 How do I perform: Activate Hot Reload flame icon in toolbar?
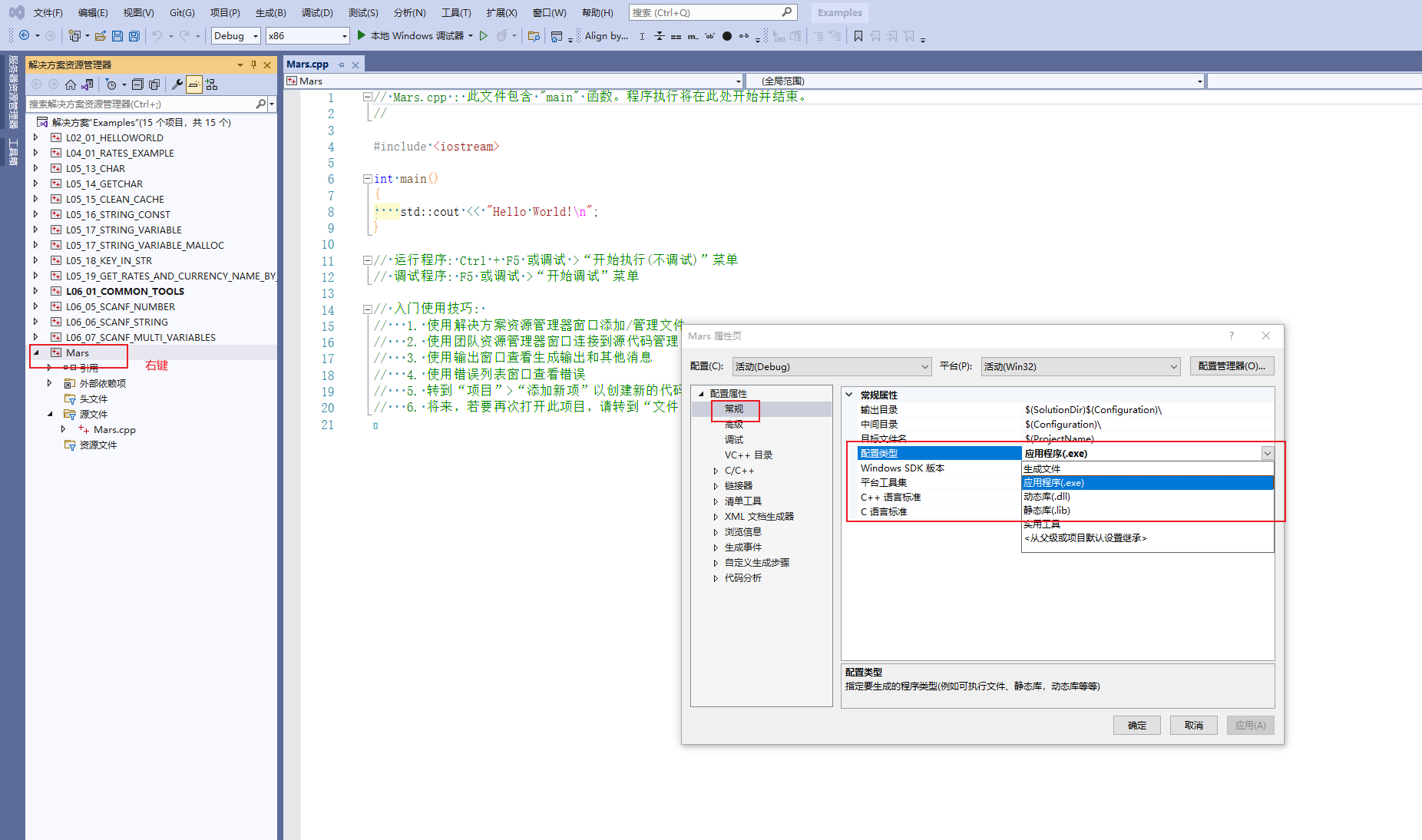point(502,35)
